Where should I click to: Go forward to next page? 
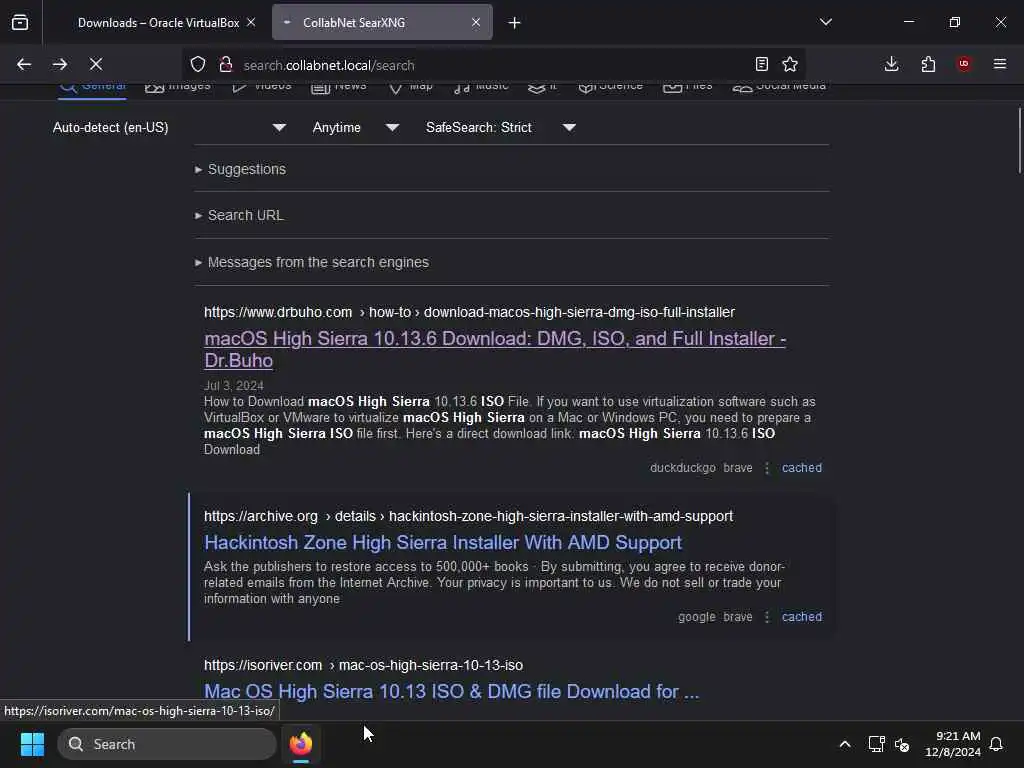[x=60, y=64]
